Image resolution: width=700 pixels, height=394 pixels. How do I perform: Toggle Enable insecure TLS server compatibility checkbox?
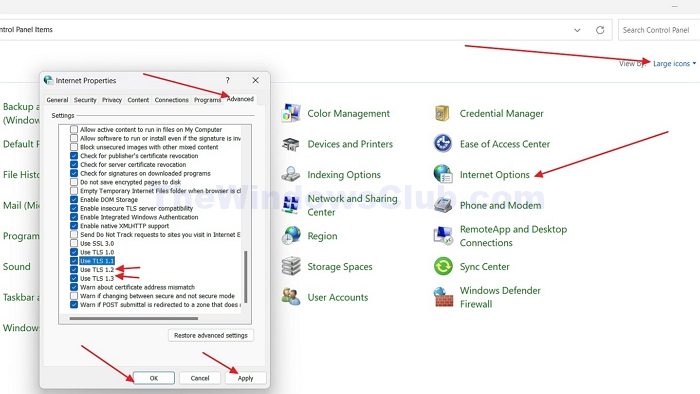(74, 208)
